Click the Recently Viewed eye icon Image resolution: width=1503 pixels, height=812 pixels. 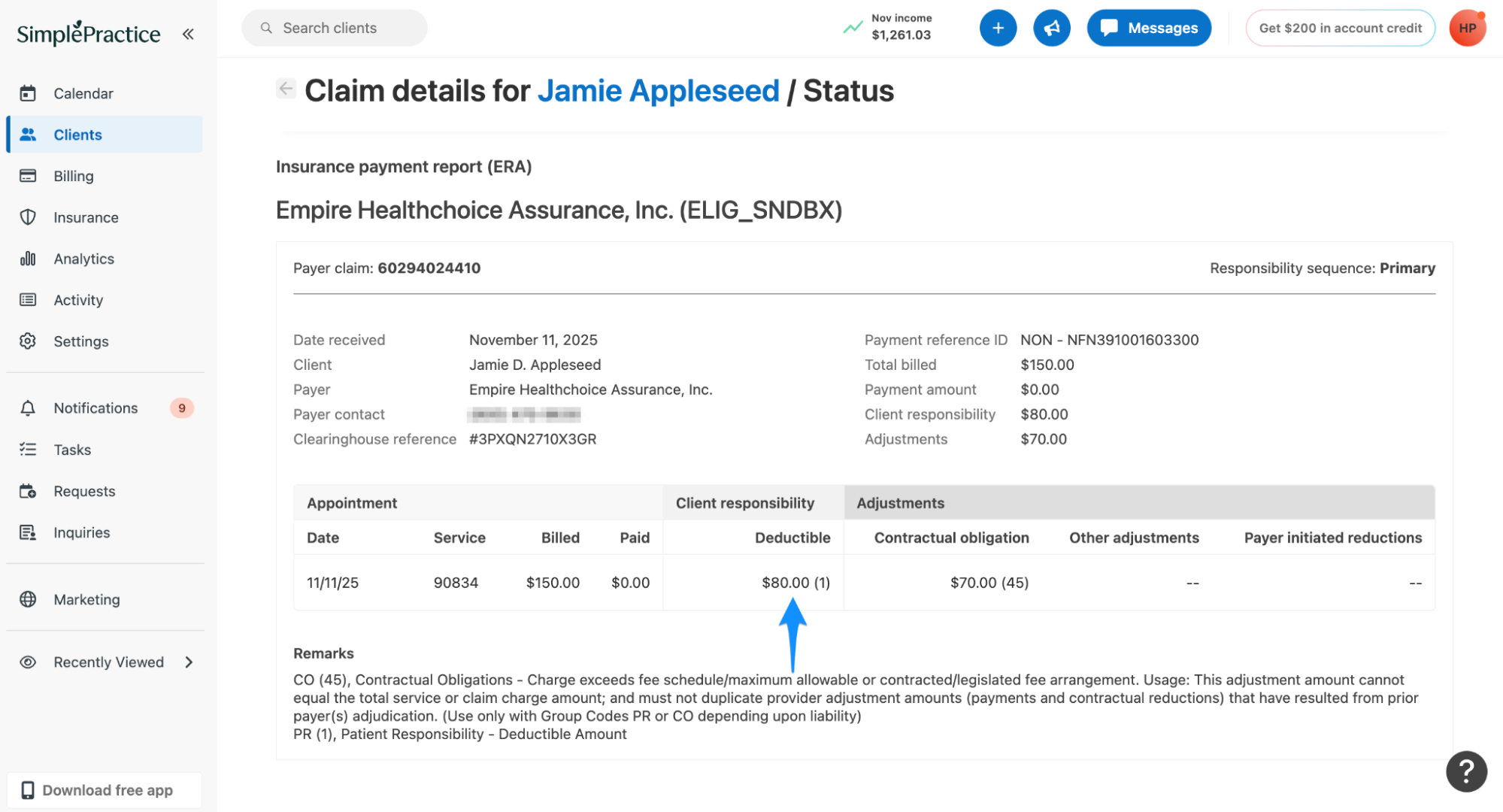[x=28, y=662]
